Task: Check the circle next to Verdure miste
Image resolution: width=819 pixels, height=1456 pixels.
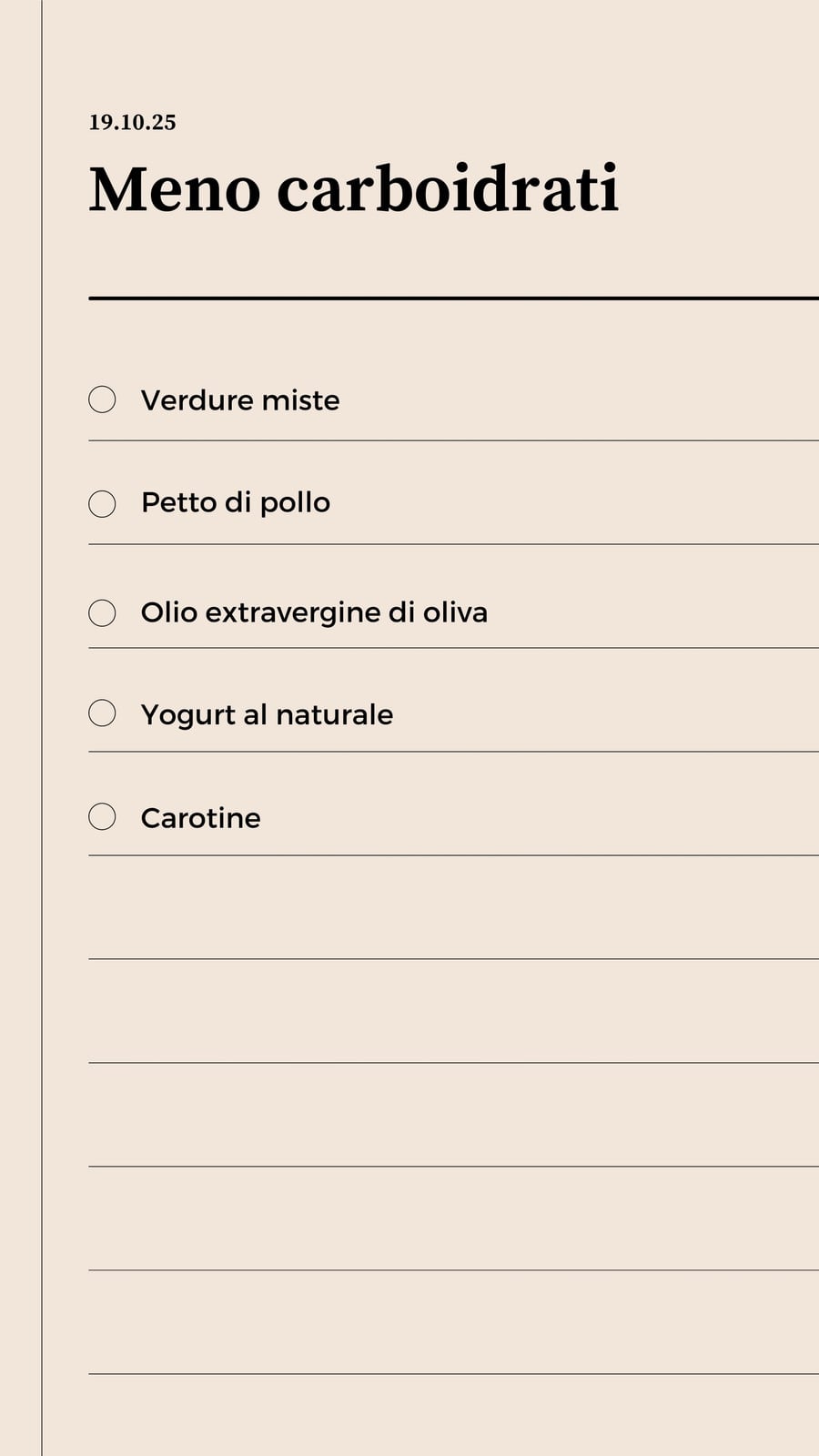Action: tap(102, 399)
